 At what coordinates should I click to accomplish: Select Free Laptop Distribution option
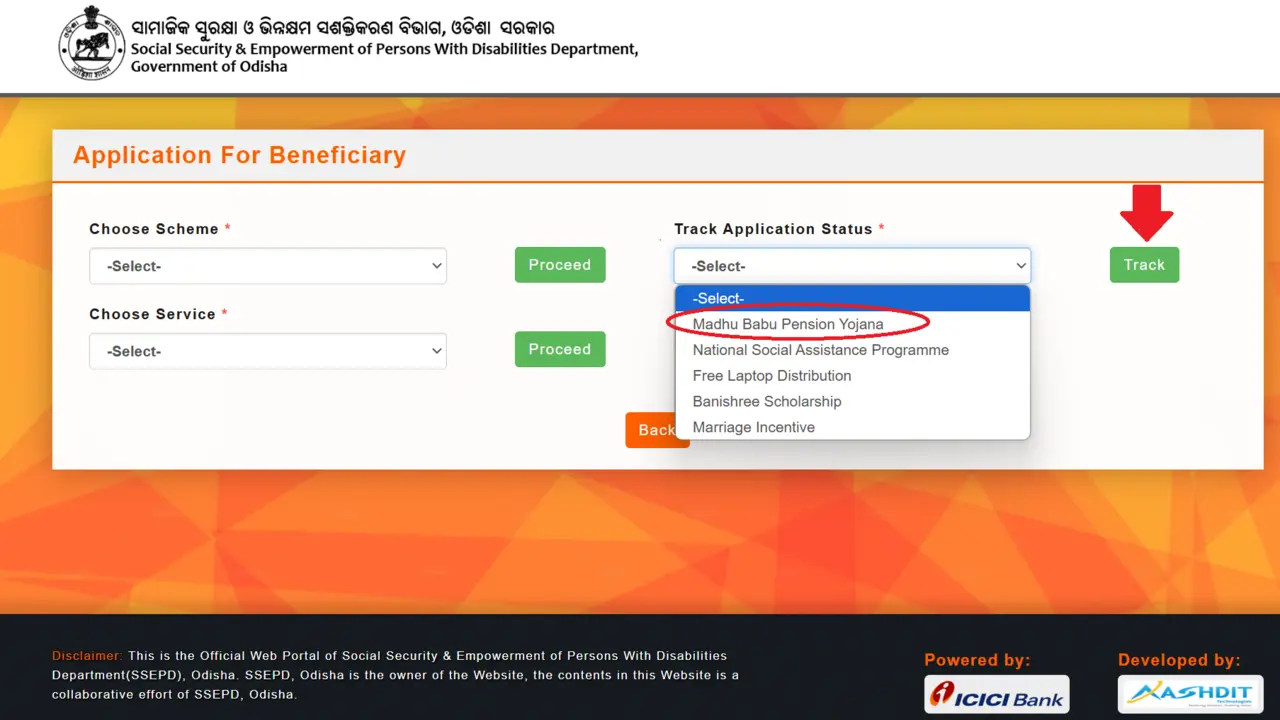pos(771,376)
